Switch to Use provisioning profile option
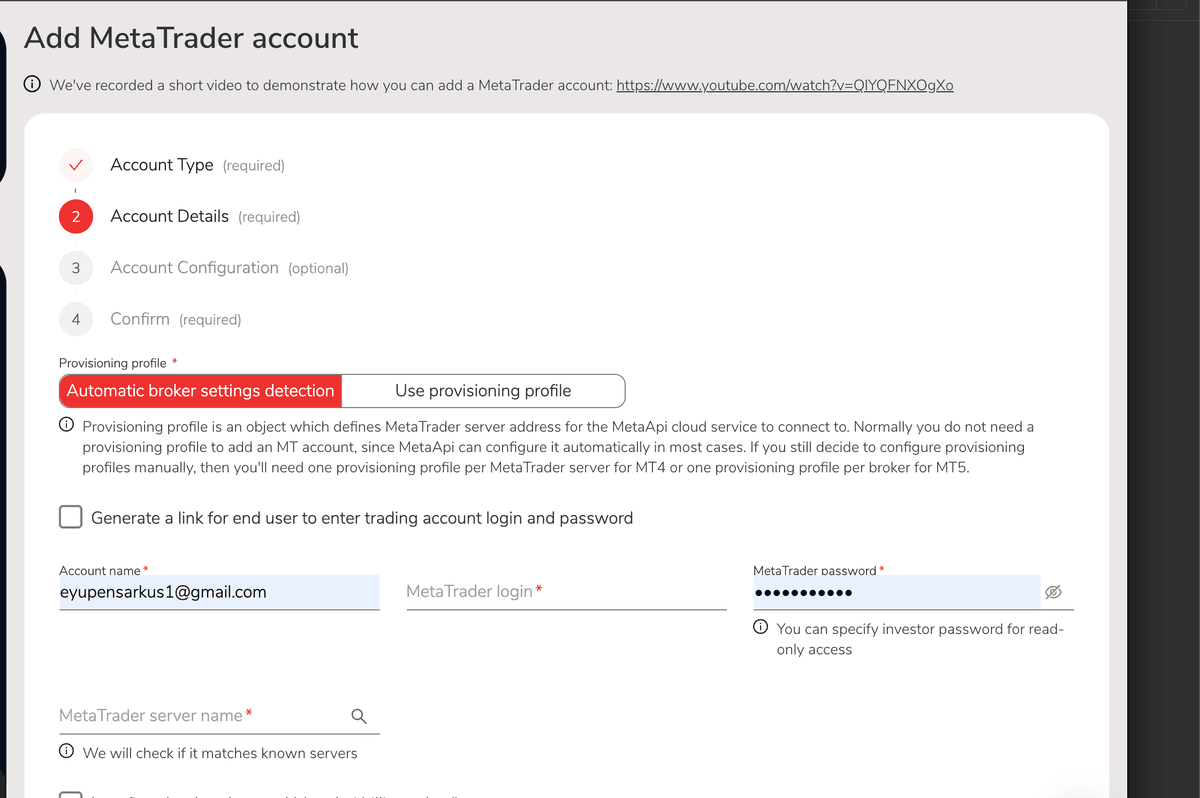 pyautogui.click(x=483, y=391)
